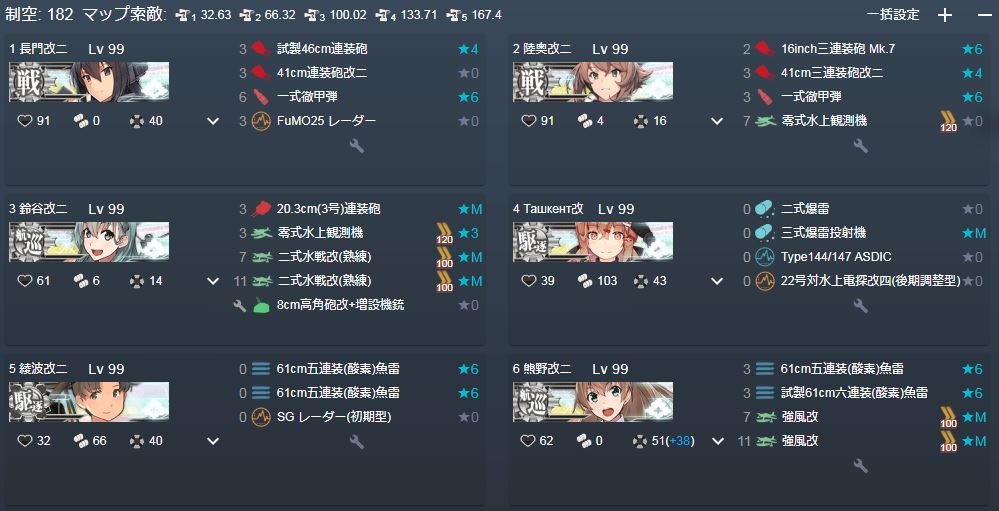Open the 一括設定 bulk settings
The width and height of the screenshot is (999, 511).
893,15
